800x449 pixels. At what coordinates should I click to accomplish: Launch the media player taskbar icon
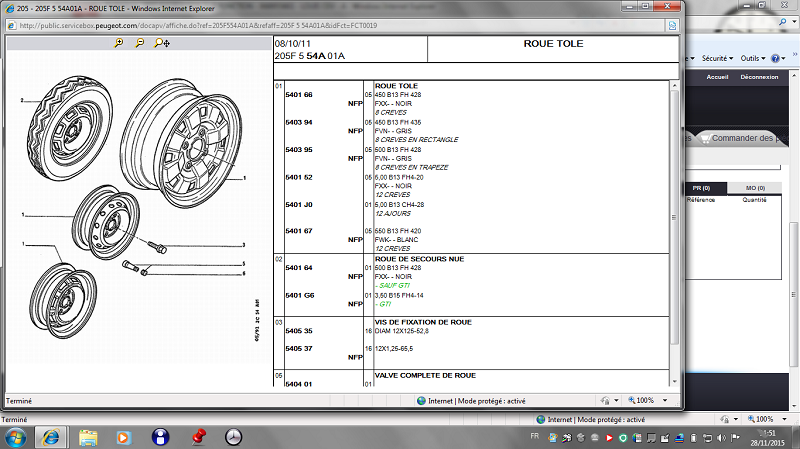click(x=123, y=437)
